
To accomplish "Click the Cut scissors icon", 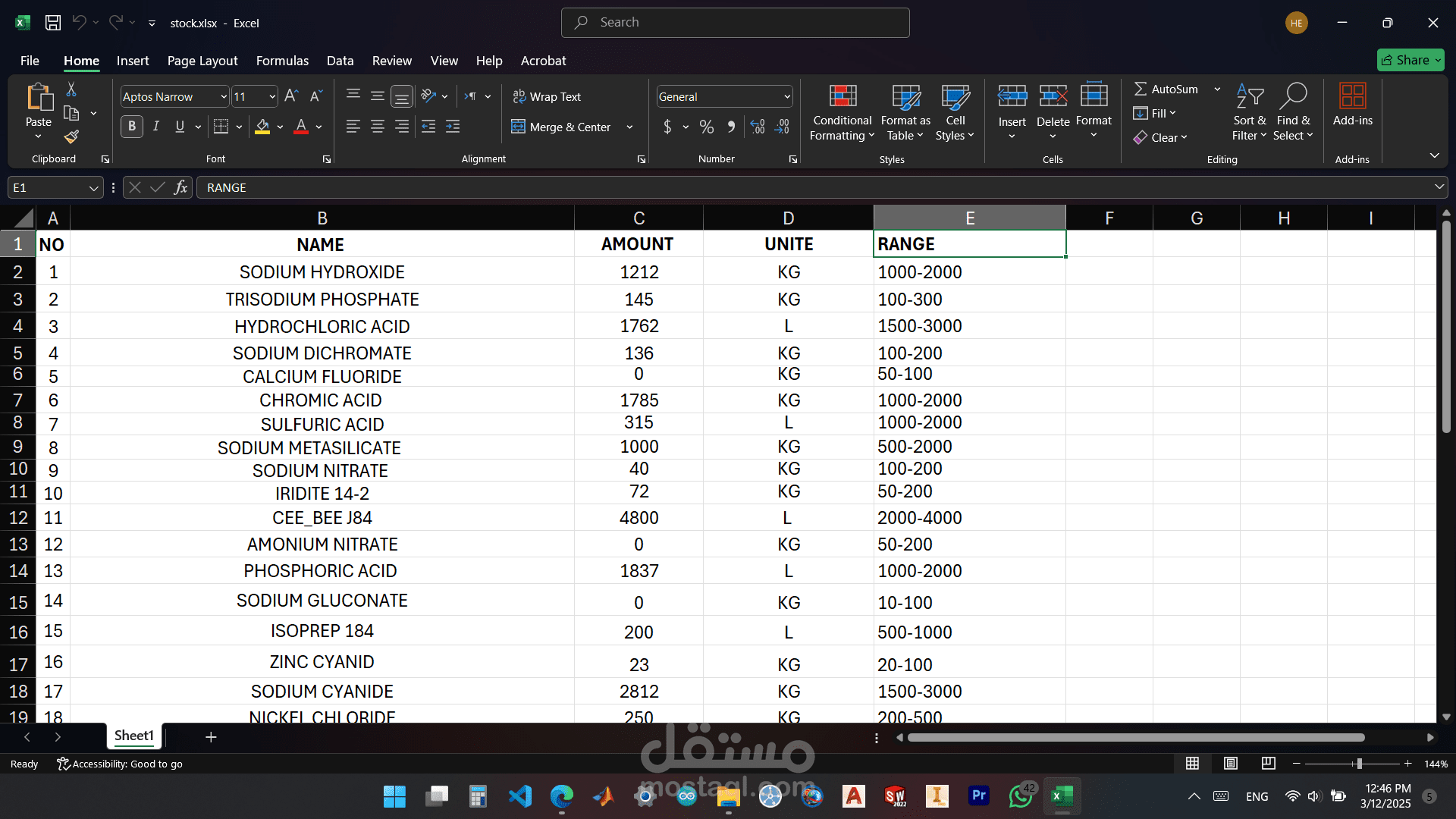I will pyautogui.click(x=71, y=89).
